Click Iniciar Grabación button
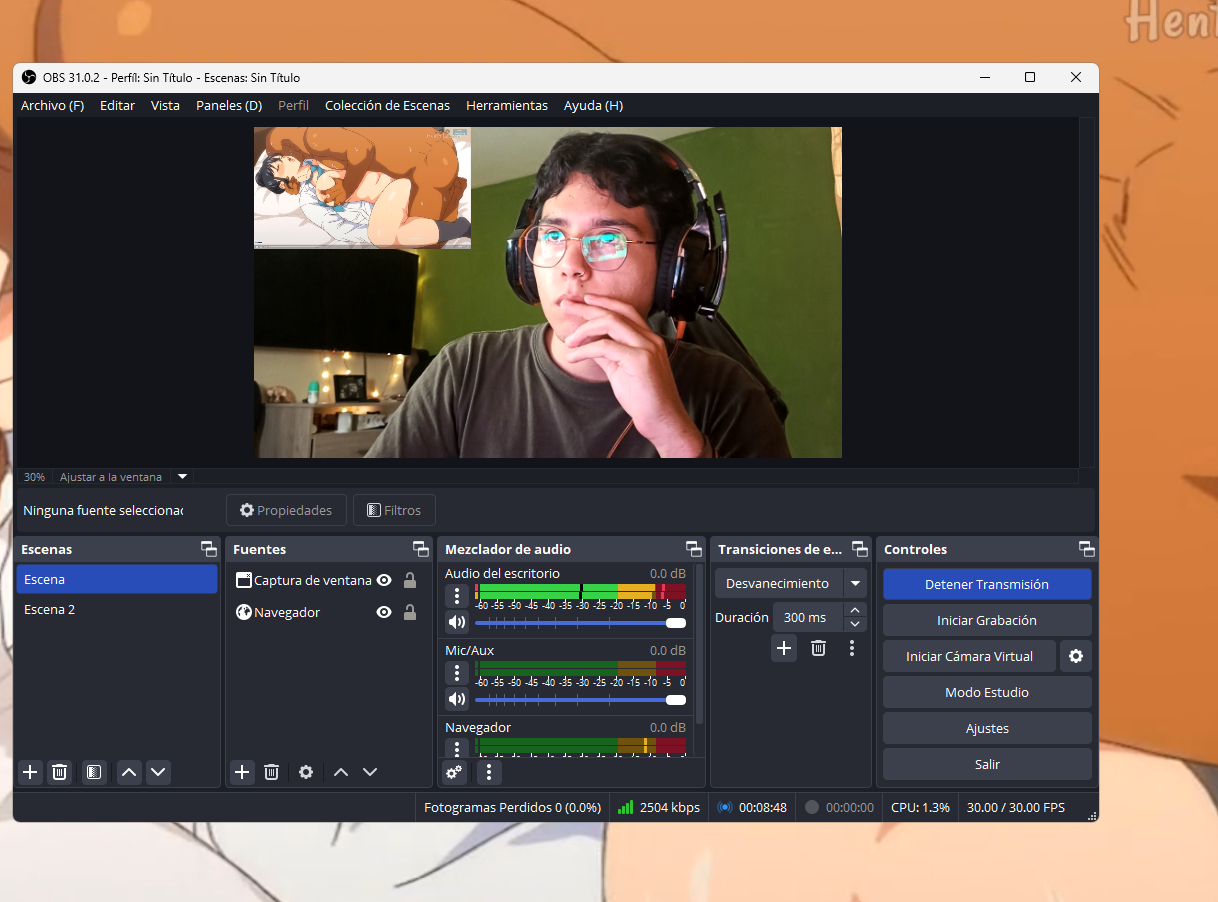 (x=987, y=620)
